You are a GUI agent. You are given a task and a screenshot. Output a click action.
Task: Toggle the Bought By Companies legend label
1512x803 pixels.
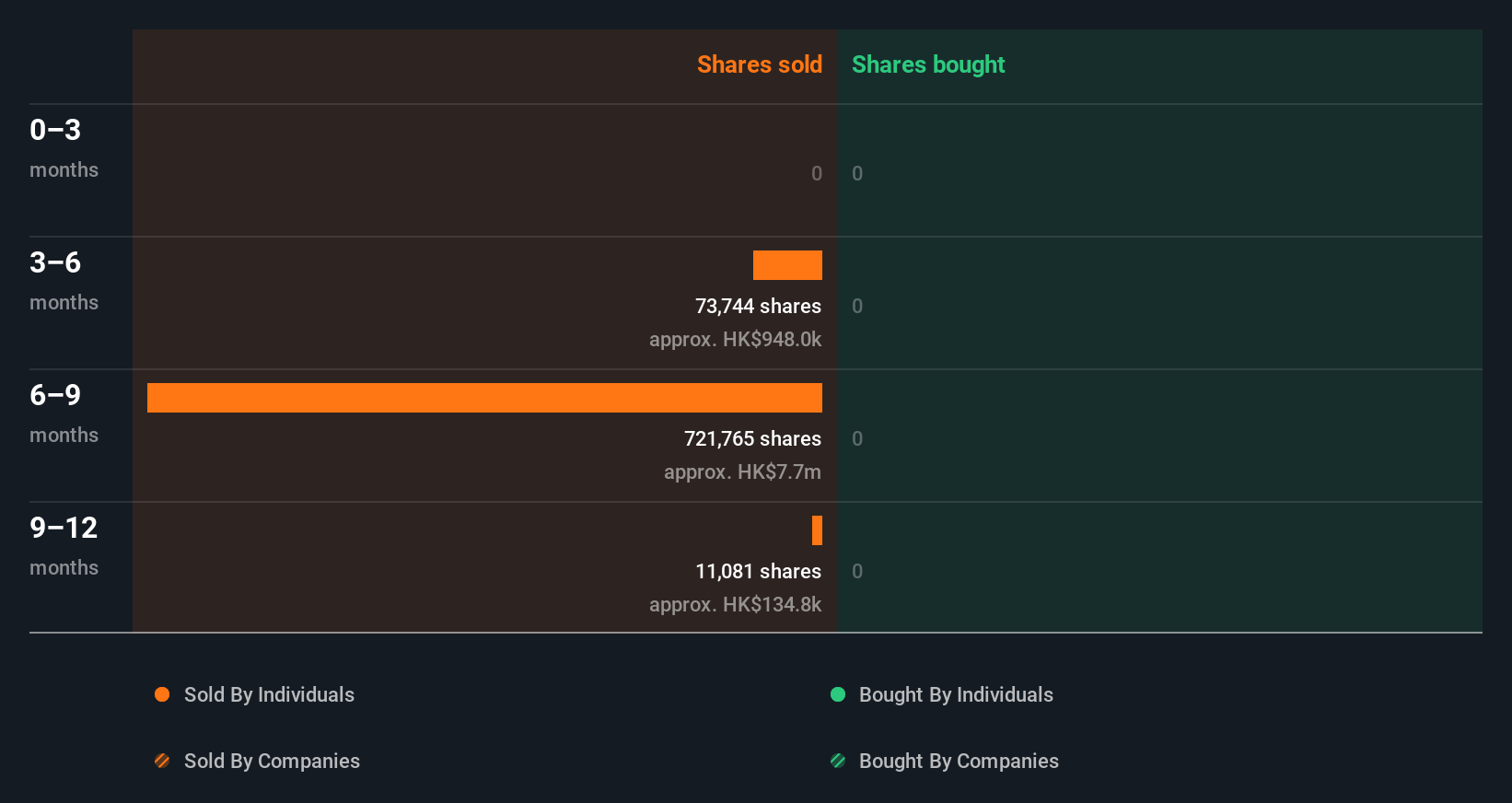tap(959, 761)
